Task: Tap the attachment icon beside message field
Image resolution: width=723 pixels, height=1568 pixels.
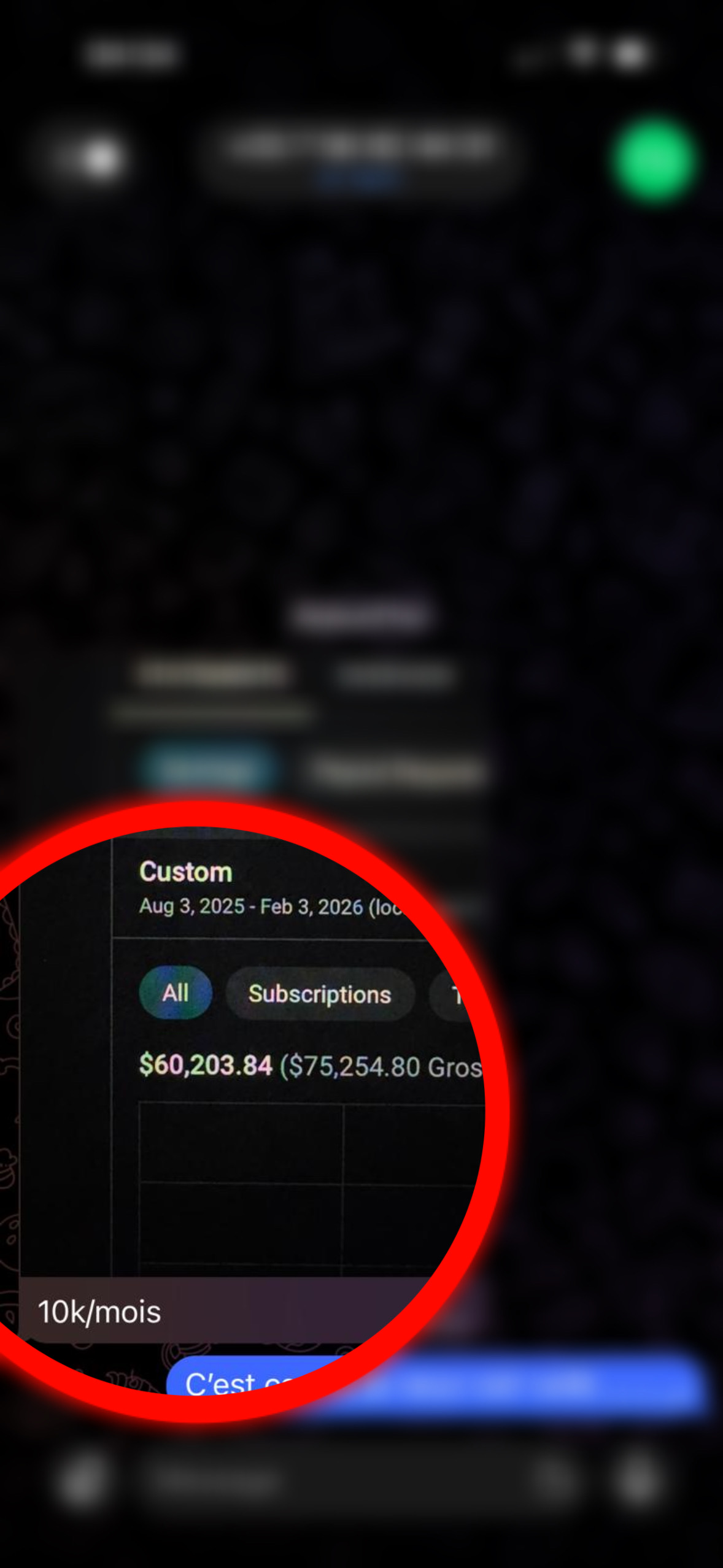Action: coord(82,1482)
